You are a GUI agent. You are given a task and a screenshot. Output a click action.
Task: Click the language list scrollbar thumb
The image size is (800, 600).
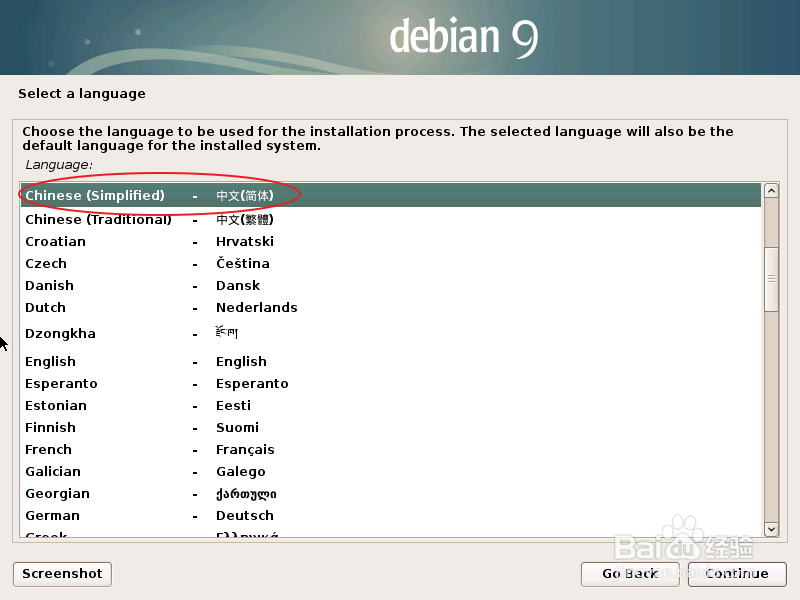[x=771, y=279]
